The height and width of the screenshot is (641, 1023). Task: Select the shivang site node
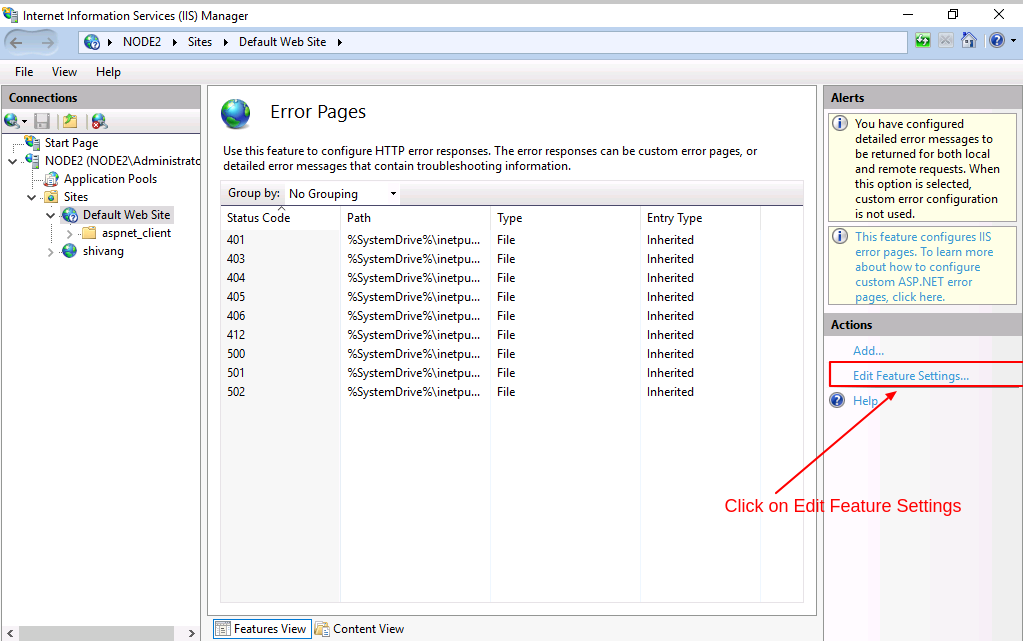[x=103, y=251]
